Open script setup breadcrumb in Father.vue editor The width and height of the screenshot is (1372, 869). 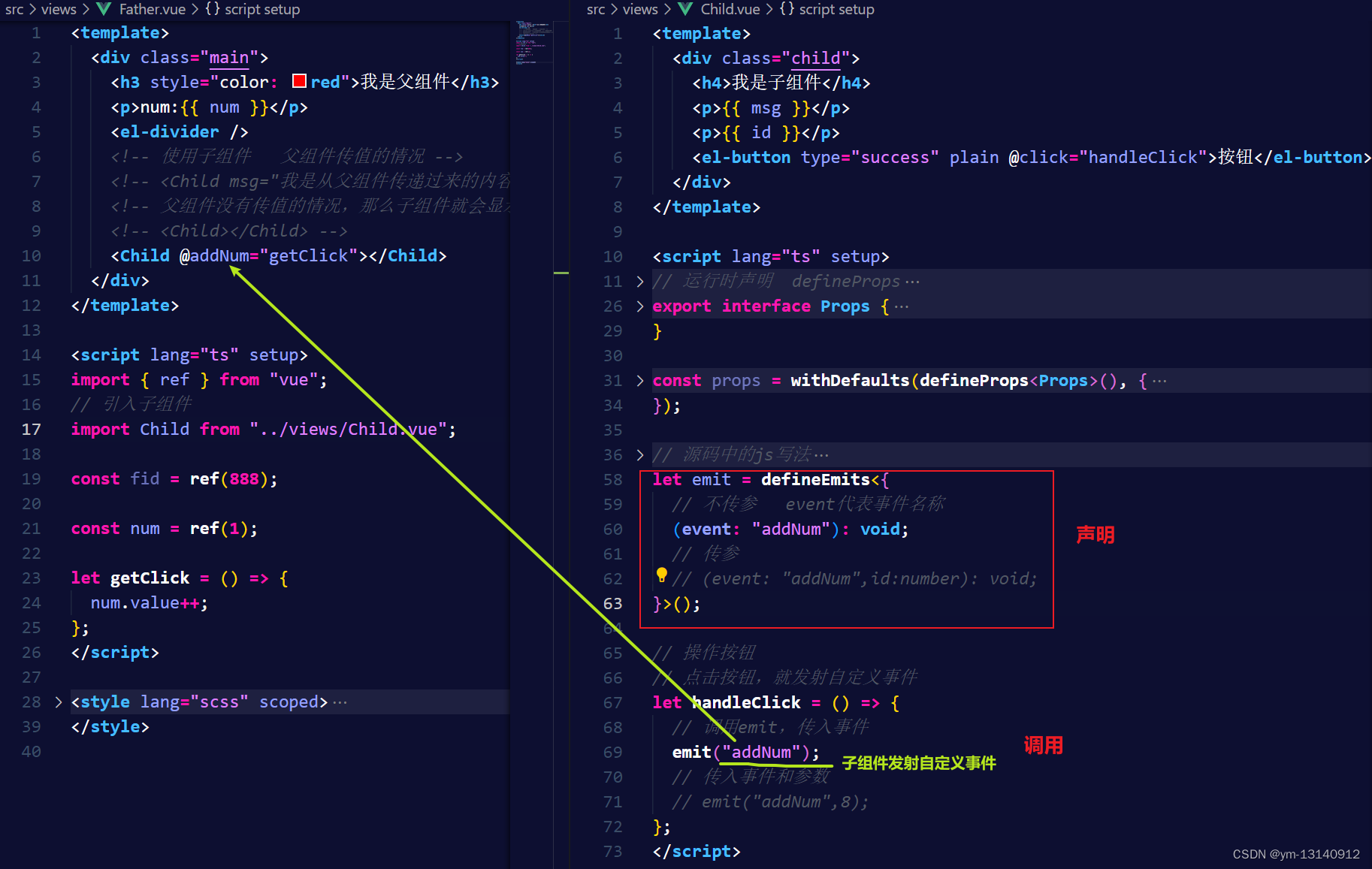262,9
